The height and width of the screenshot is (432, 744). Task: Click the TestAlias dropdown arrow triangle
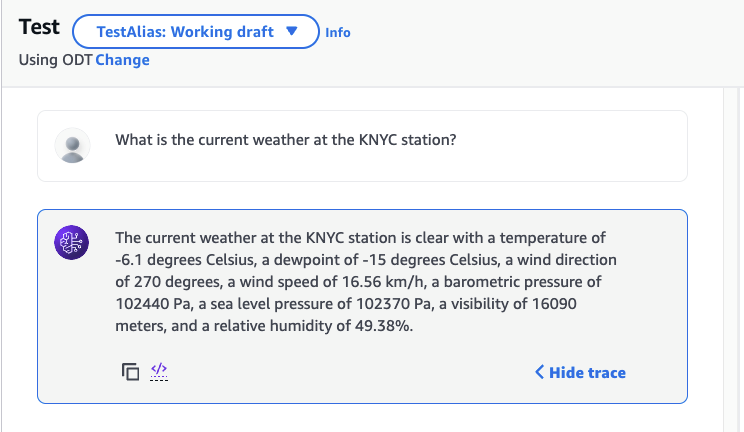292,32
